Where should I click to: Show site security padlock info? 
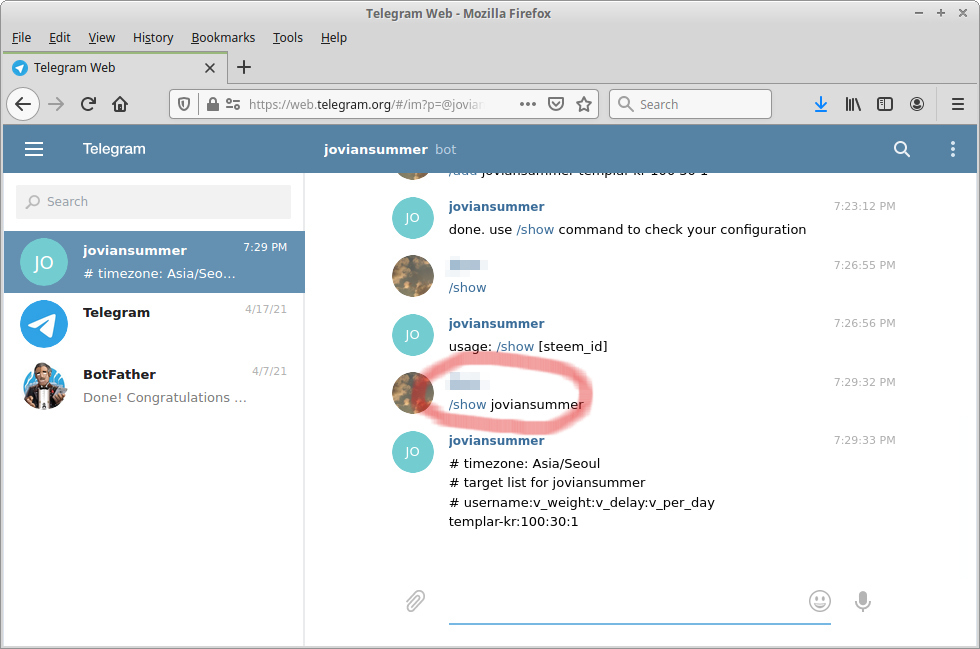point(212,104)
